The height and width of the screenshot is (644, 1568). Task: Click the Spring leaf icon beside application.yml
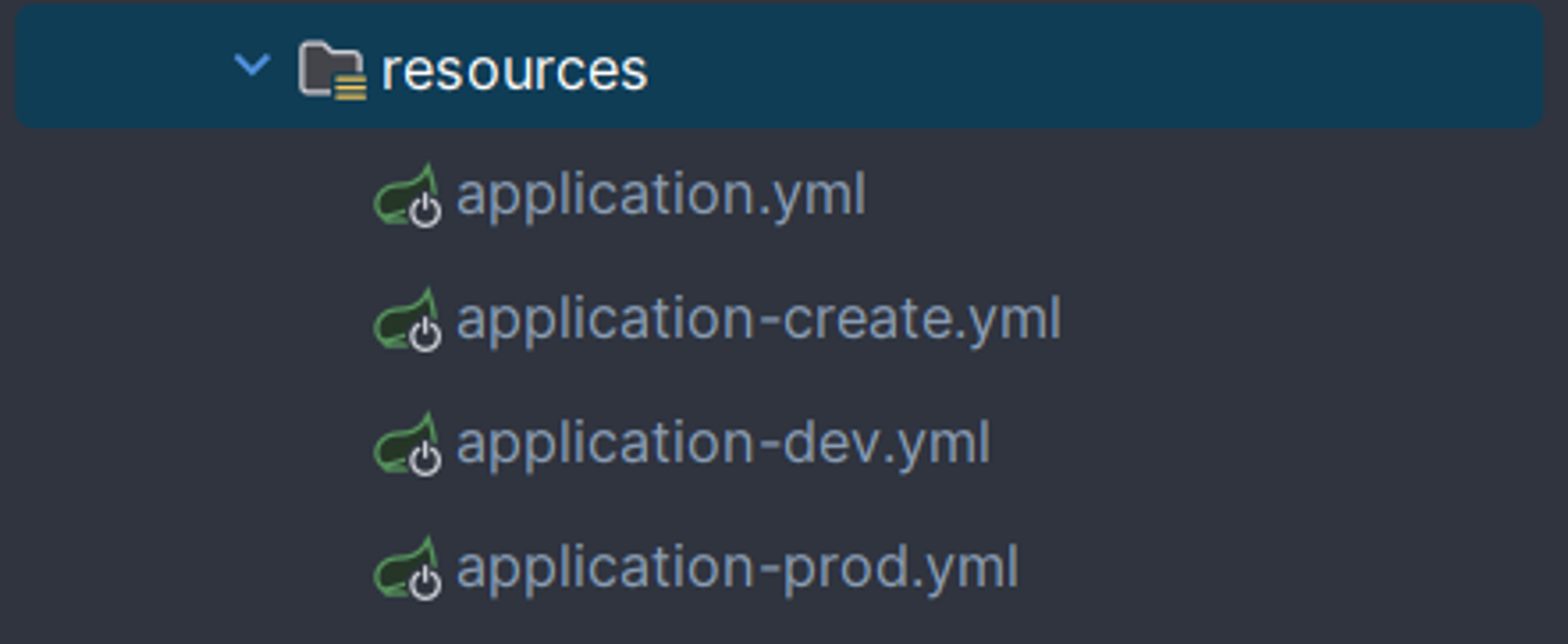point(400,193)
